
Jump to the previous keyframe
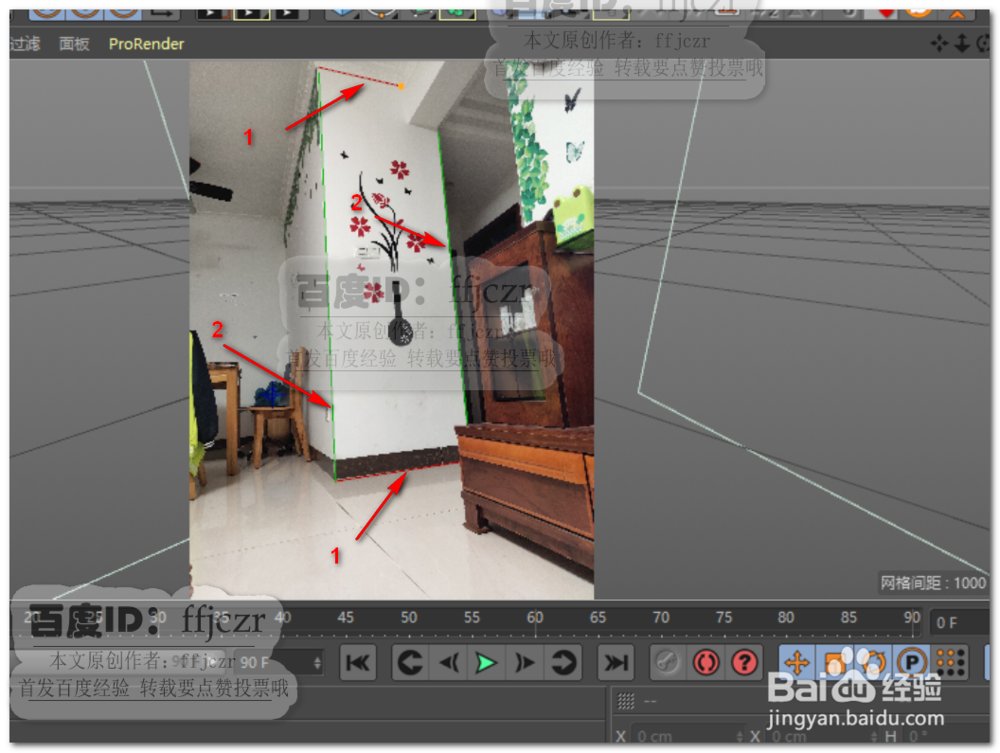pyautogui.click(x=409, y=663)
